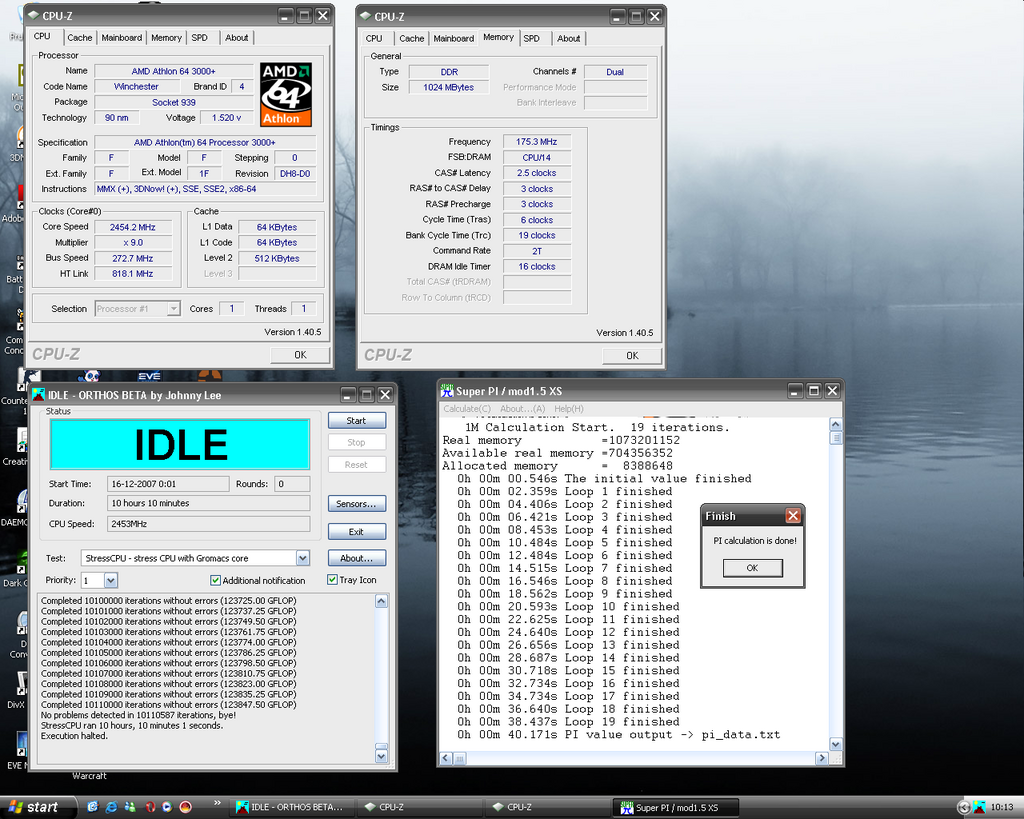Click the Rounds field in ORTHOS
1024x819 pixels.
pyautogui.click(x=292, y=484)
